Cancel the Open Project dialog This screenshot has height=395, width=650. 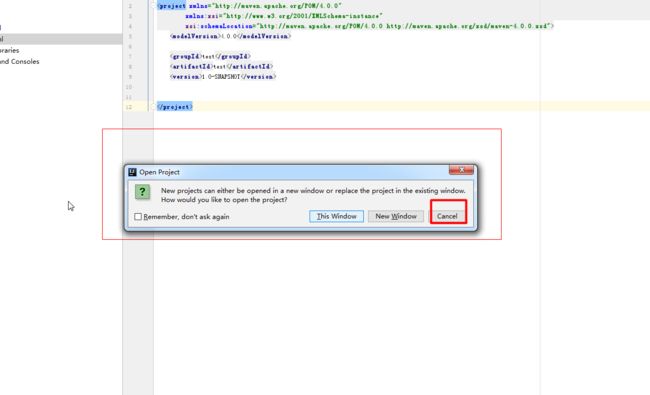coord(447,216)
